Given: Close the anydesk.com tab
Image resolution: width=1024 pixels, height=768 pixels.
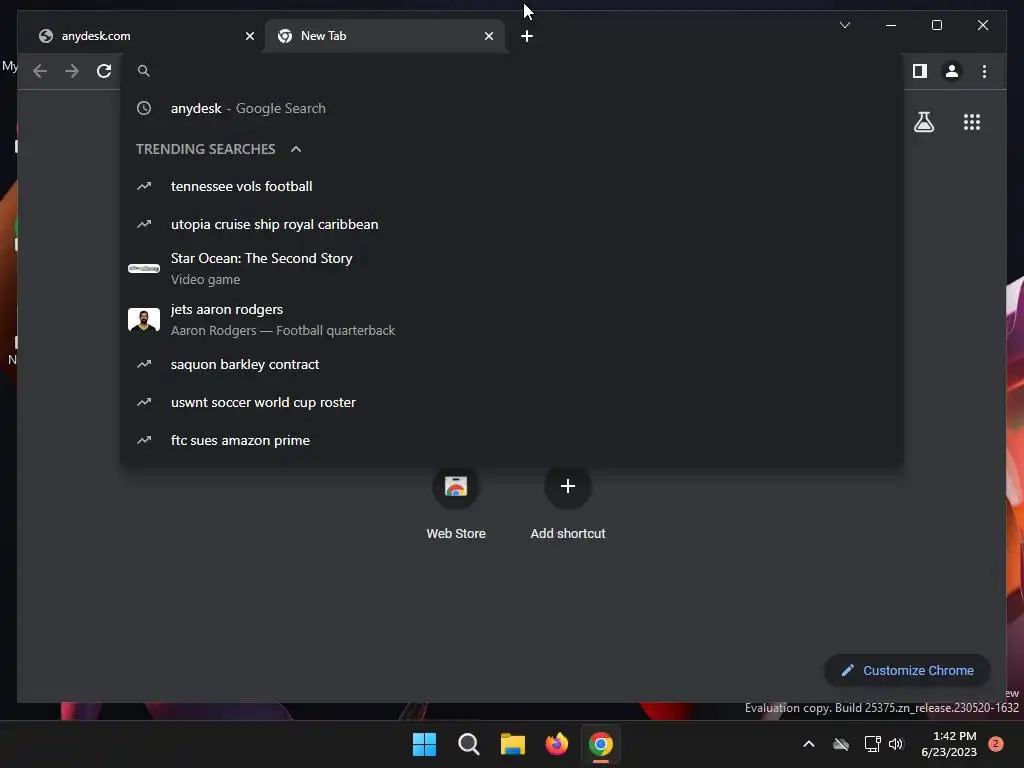Looking at the screenshot, I should (x=249, y=36).
